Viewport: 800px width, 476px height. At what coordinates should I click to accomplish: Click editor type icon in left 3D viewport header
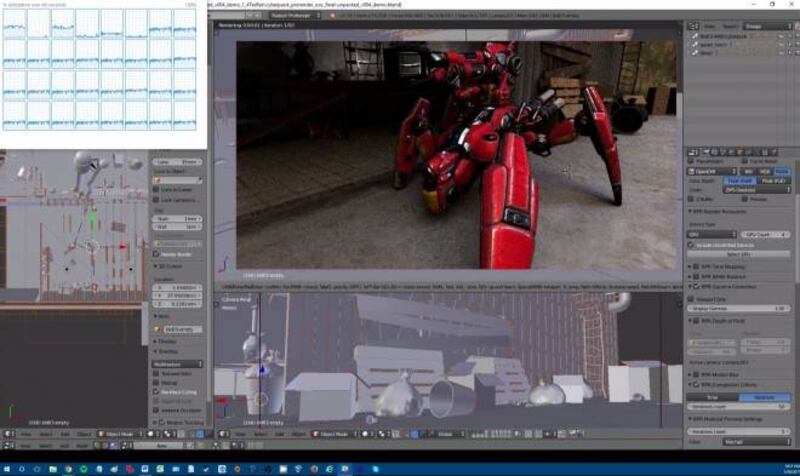pyautogui.click(x=8, y=435)
